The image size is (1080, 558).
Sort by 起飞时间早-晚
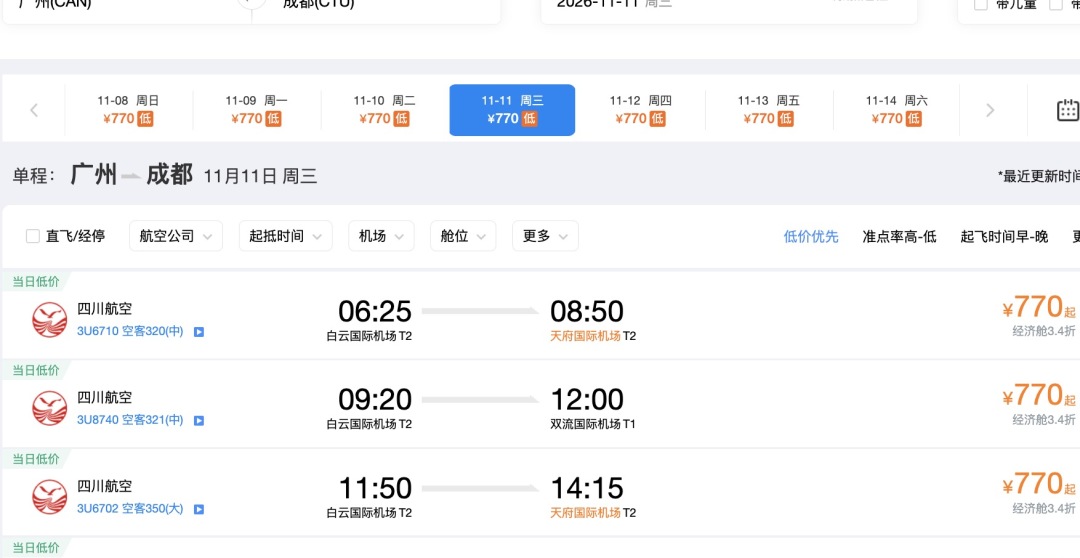(1004, 237)
